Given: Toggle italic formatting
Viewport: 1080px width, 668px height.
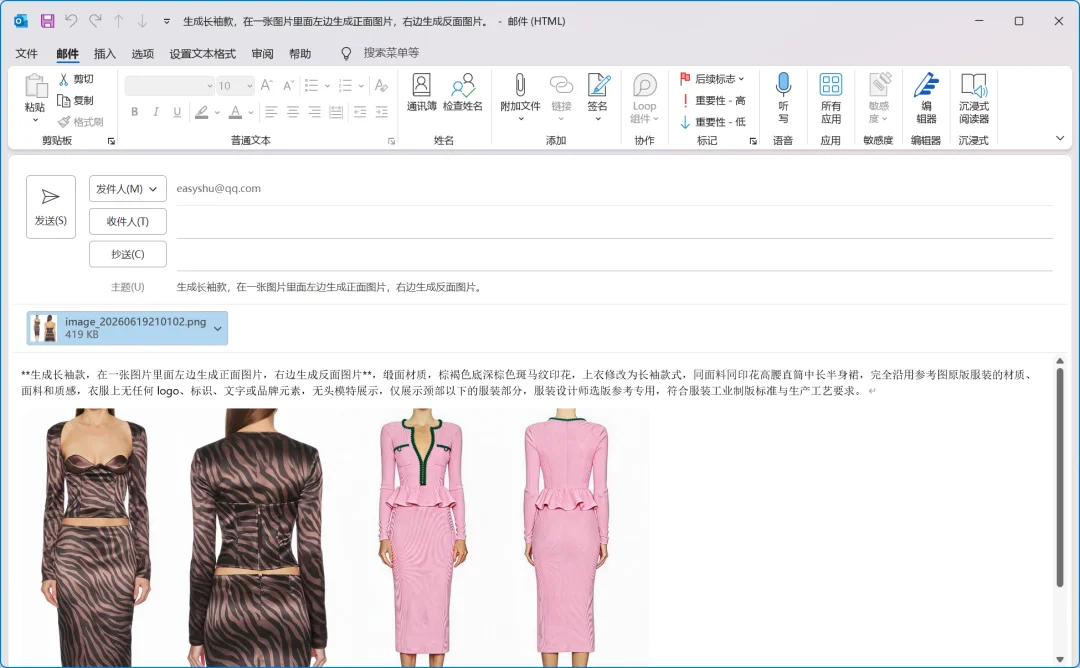Looking at the screenshot, I should (156, 112).
